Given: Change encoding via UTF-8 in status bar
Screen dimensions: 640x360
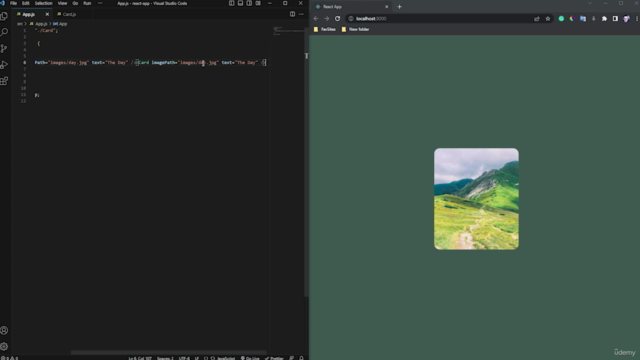Looking at the screenshot, I should (x=184, y=358).
